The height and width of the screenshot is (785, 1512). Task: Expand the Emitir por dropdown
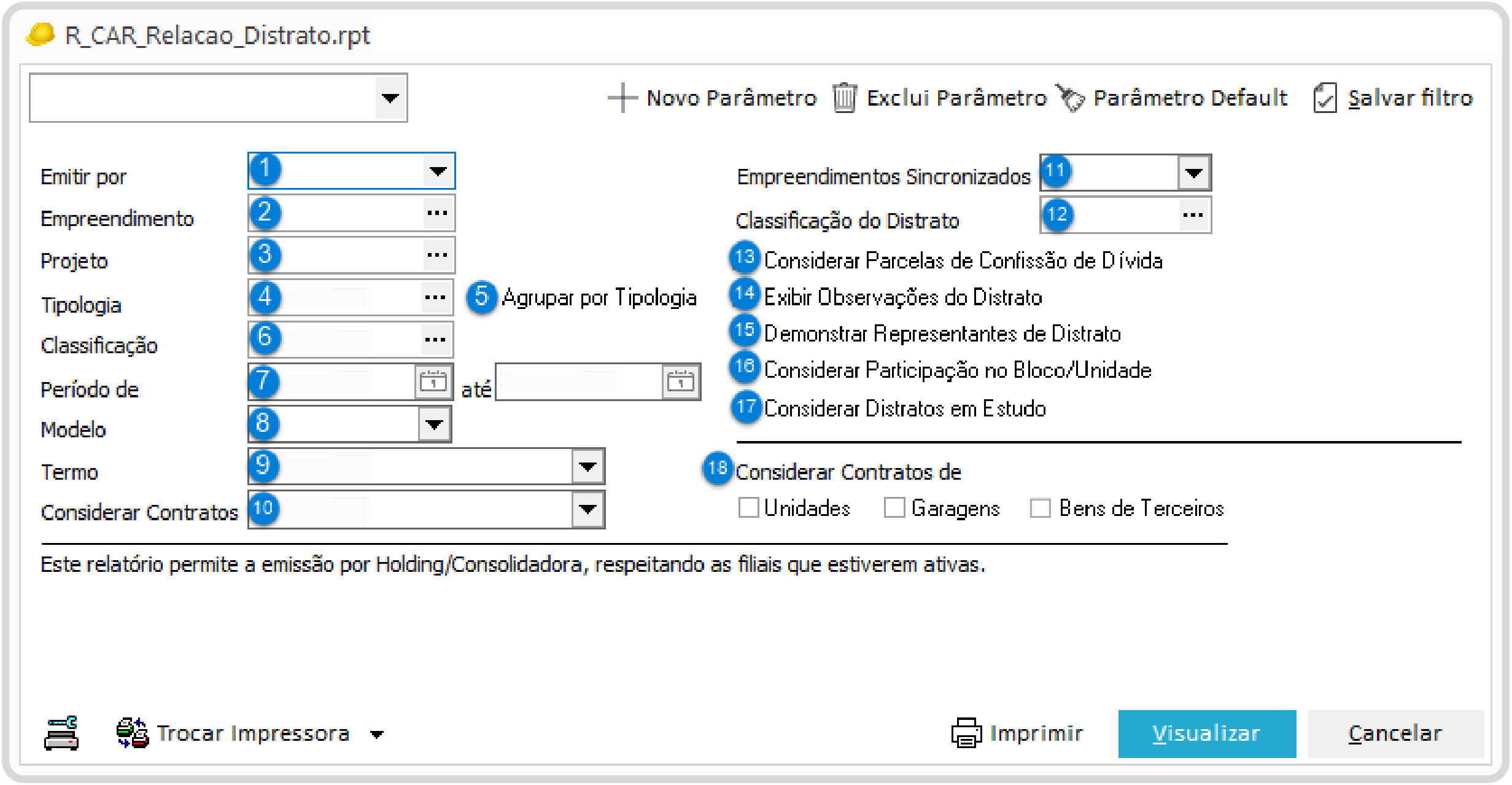(x=438, y=171)
